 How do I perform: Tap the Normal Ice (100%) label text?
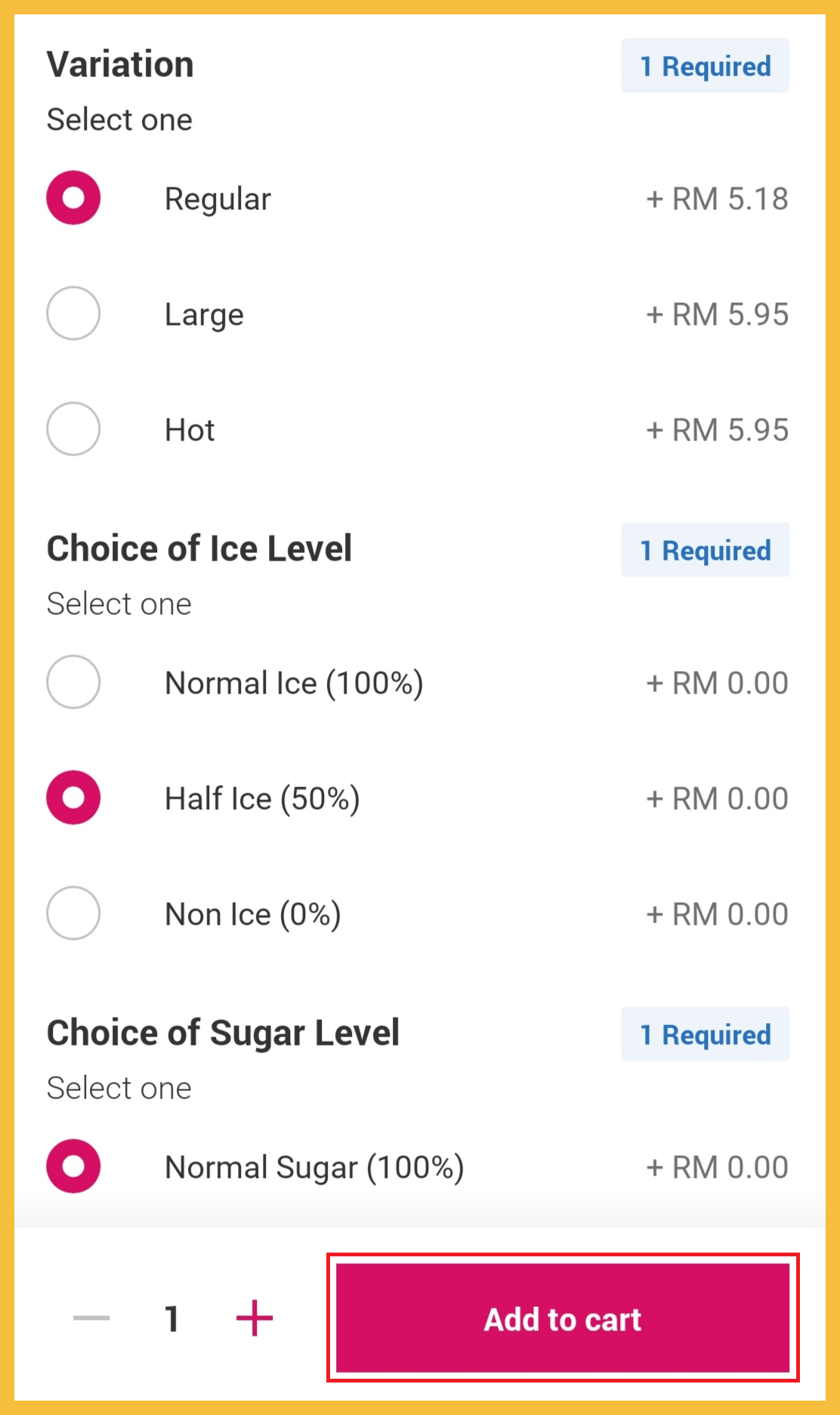tap(294, 683)
